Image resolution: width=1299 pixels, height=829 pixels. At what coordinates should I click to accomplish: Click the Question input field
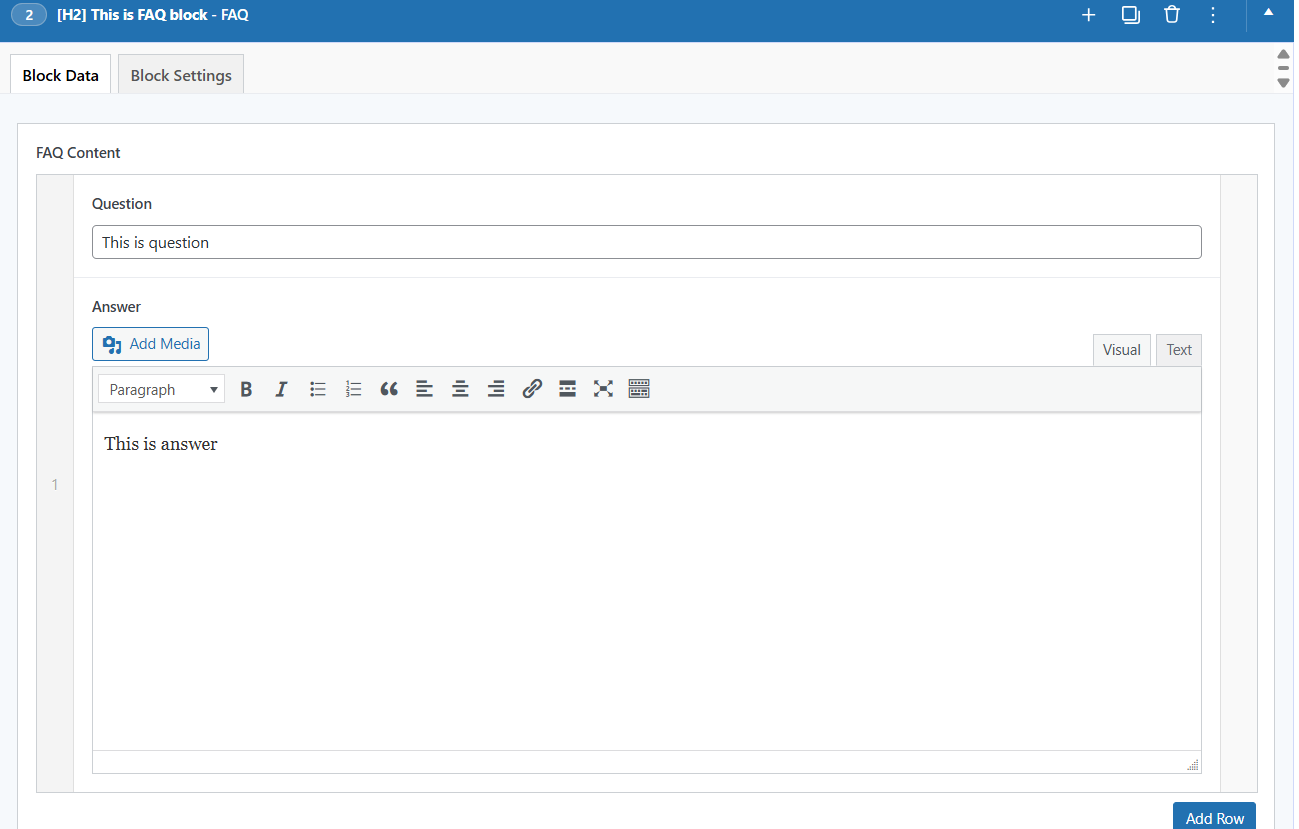pyautogui.click(x=646, y=242)
